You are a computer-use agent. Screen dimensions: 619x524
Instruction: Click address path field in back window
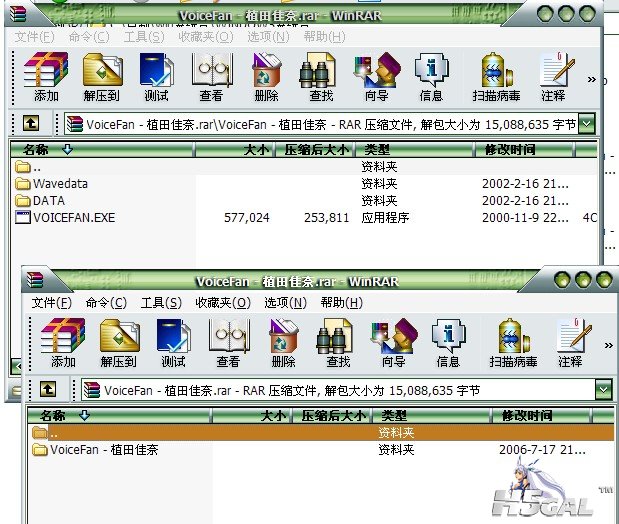coord(321,124)
